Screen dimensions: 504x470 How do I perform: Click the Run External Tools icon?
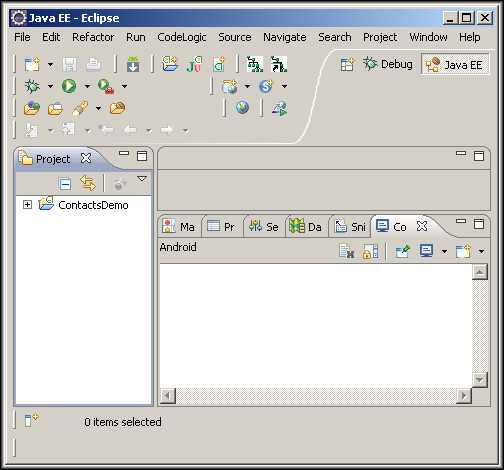pyautogui.click(x=106, y=86)
